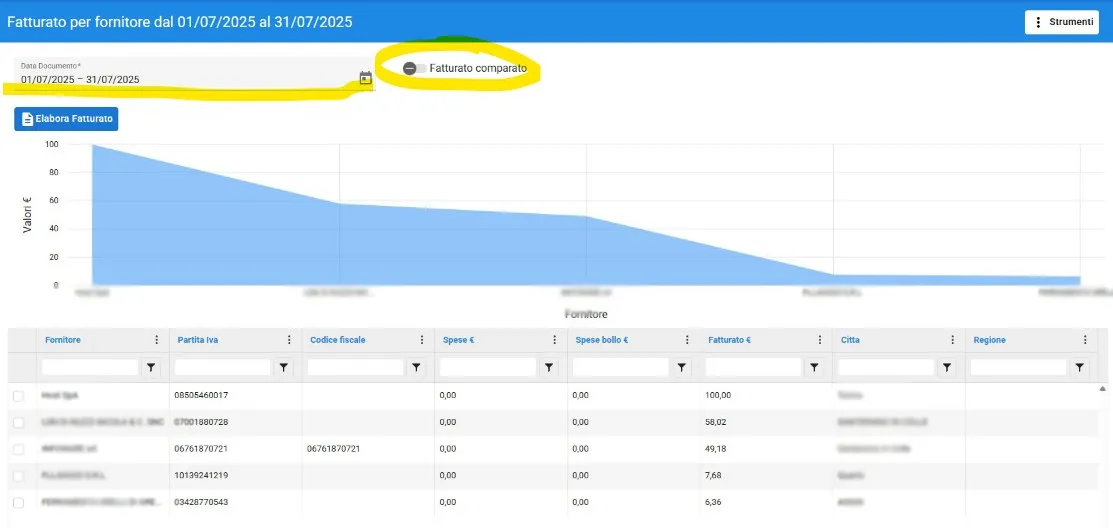Select the Fatturato value 100,00
This screenshot has height=528, width=1113.
pos(718,395)
